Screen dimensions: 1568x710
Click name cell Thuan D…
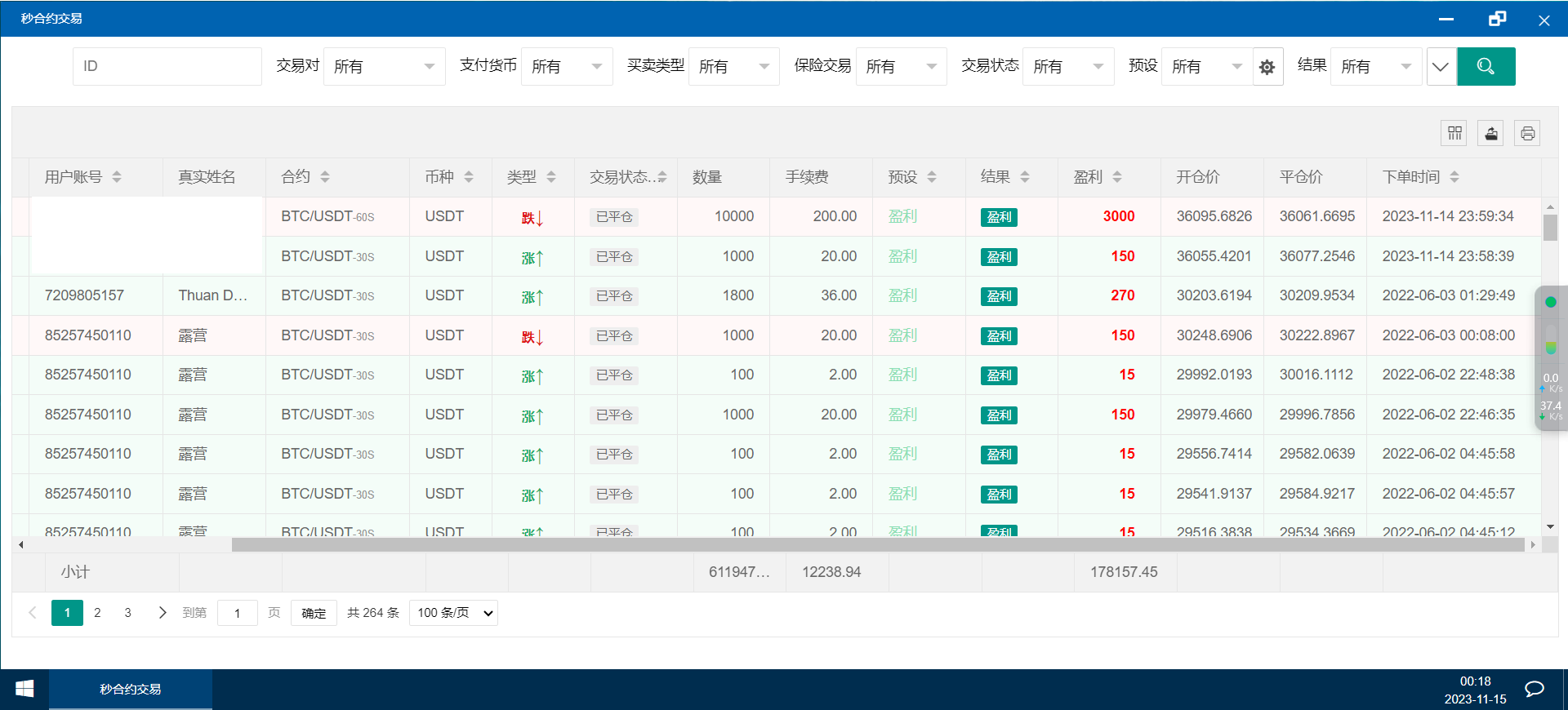tap(212, 295)
